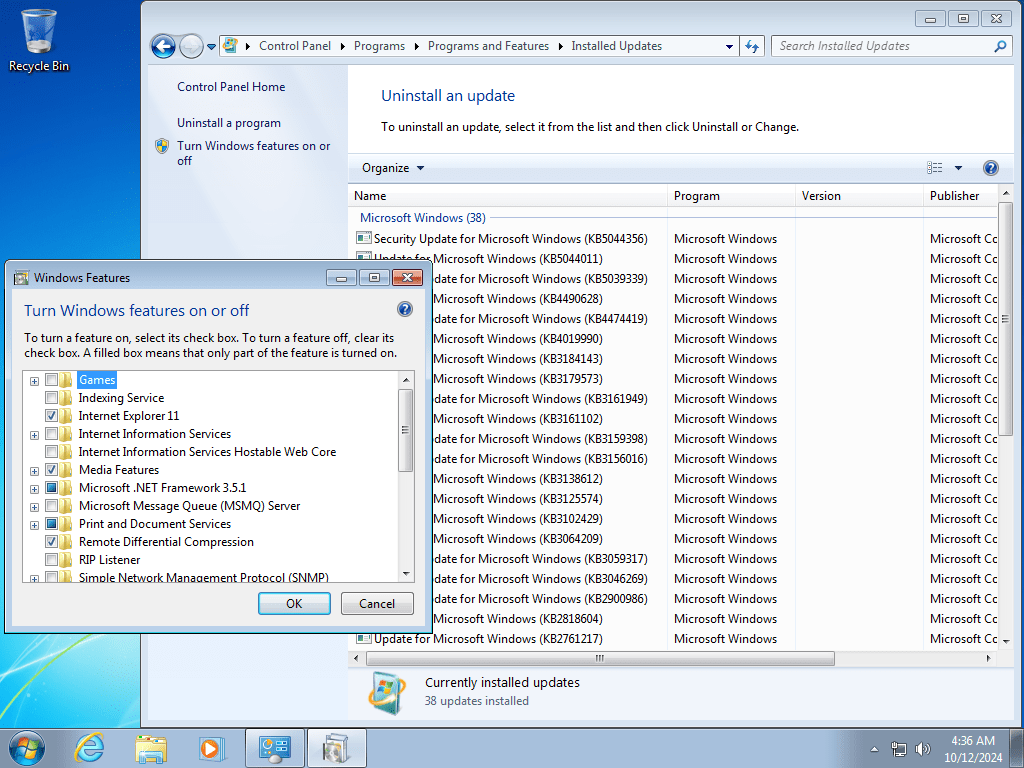Collapse the Microsoft Windows (38) group
The width and height of the screenshot is (1024, 768).
coord(423,217)
